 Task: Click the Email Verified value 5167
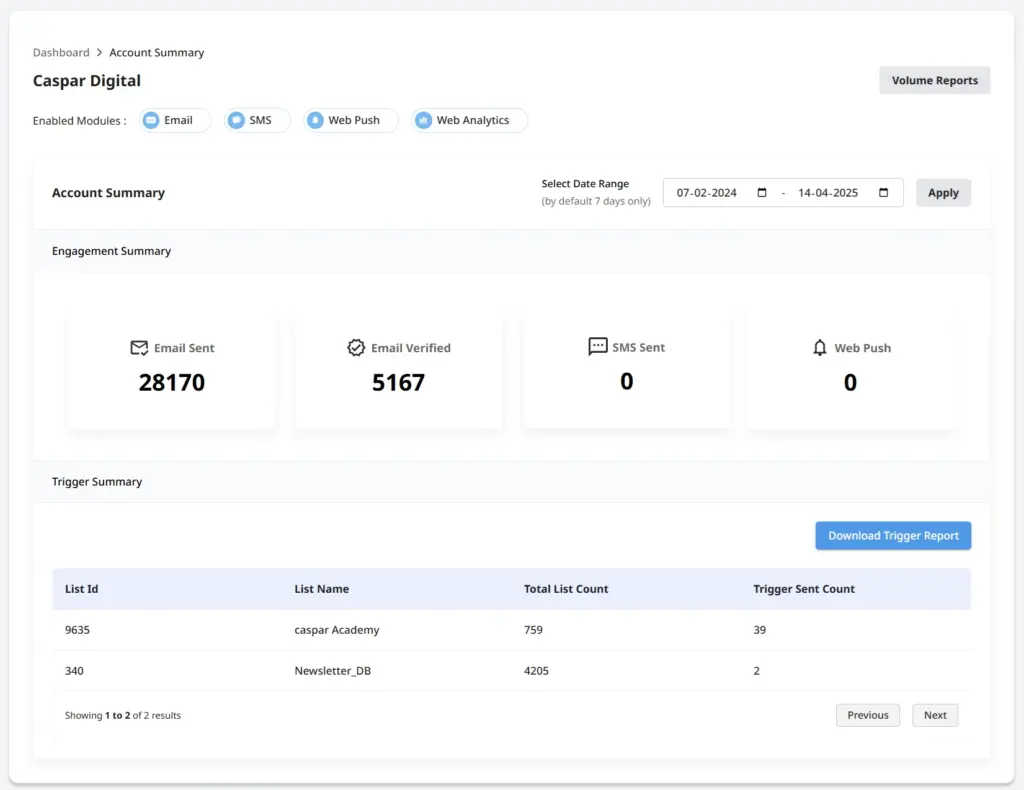398,382
